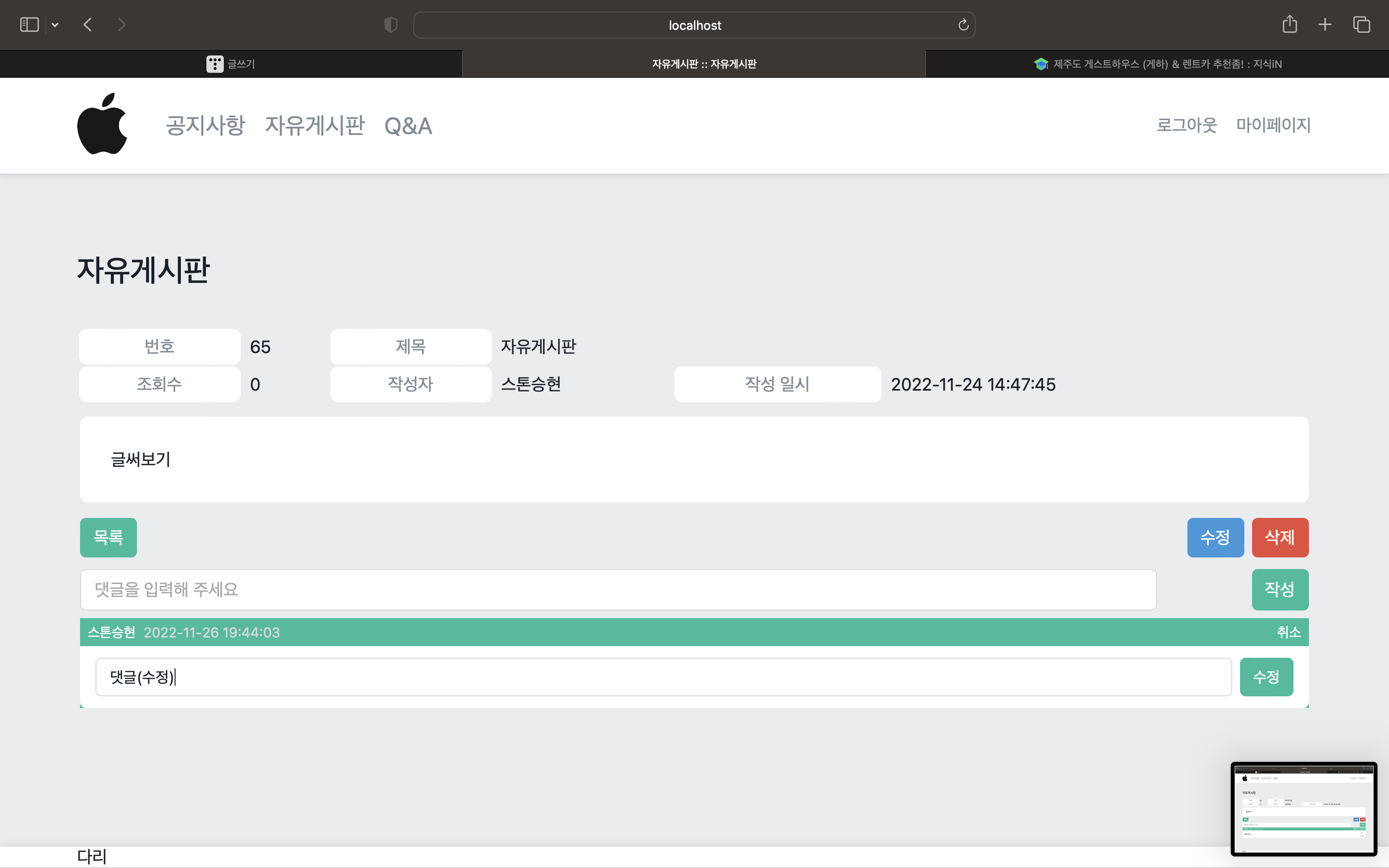Click 취소 to cancel comment editing

click(1288, 632)
